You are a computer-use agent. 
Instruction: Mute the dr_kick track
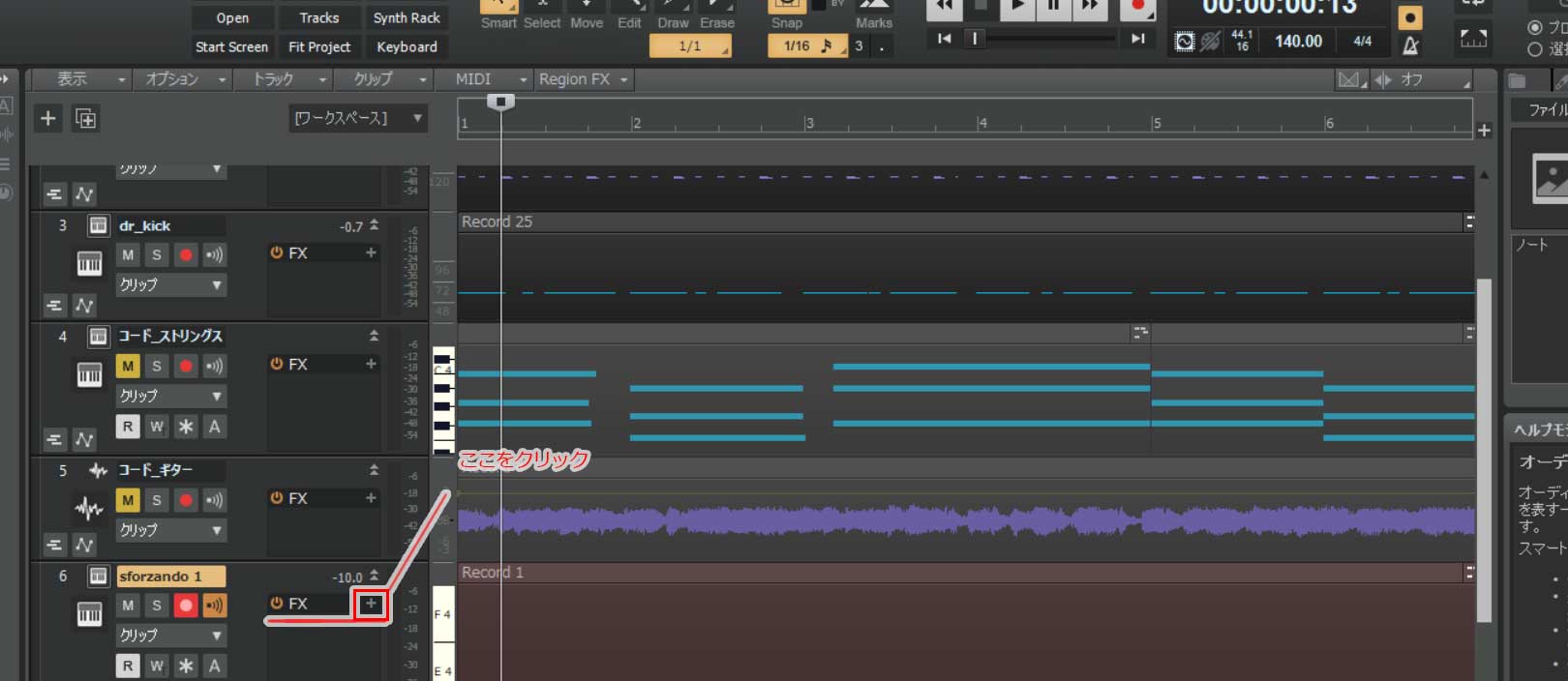coord(128,255)
